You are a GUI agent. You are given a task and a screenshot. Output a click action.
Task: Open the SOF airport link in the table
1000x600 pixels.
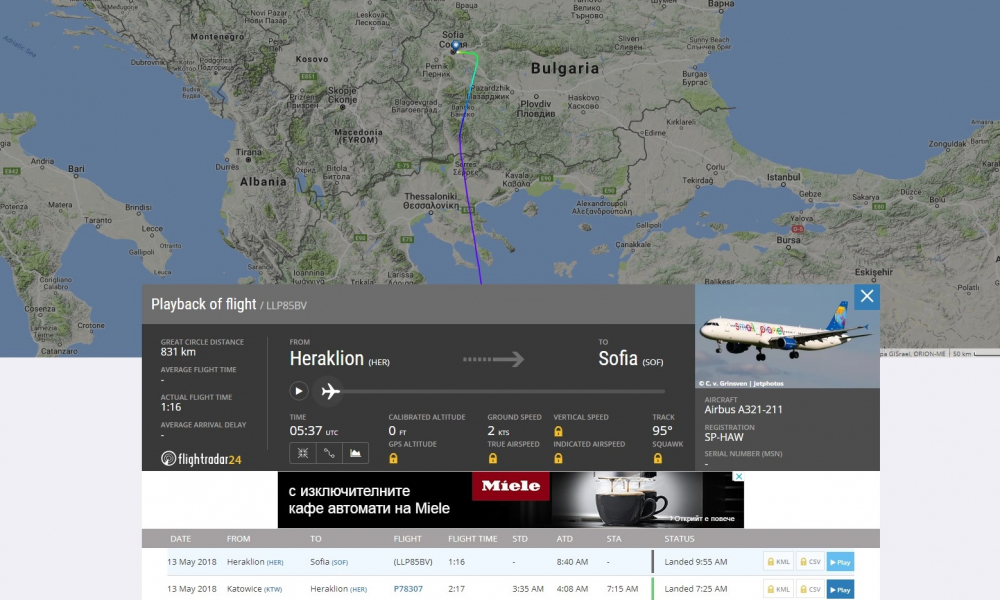(339, 562)
